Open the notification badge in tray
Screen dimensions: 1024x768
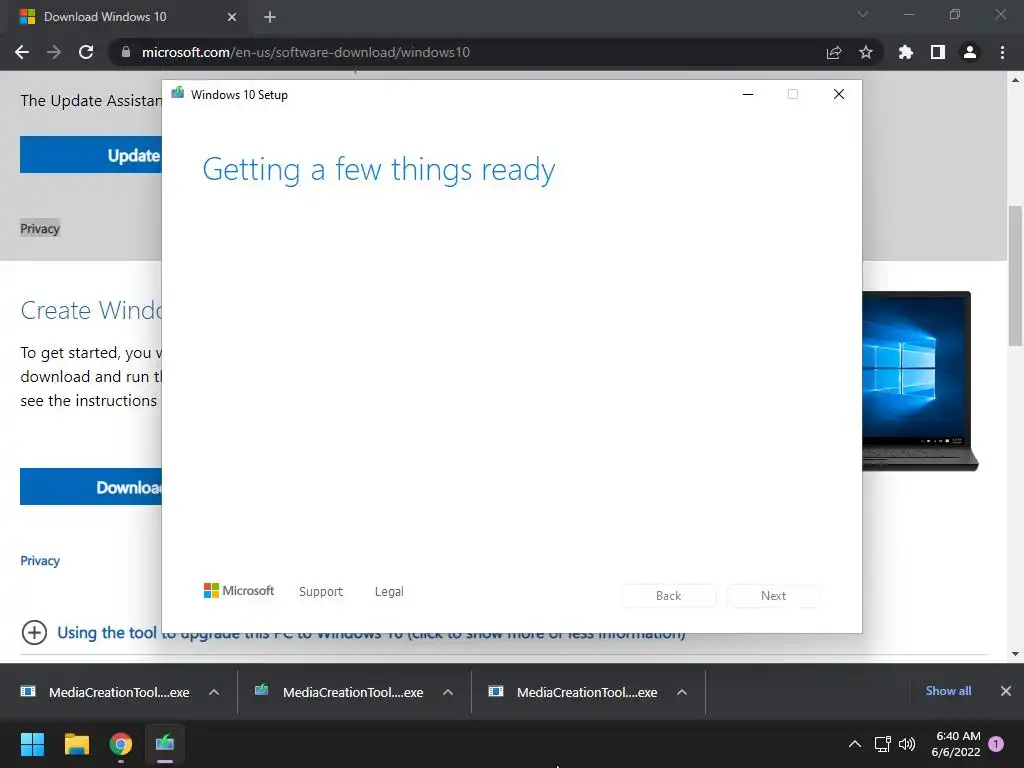coord(996,744)
